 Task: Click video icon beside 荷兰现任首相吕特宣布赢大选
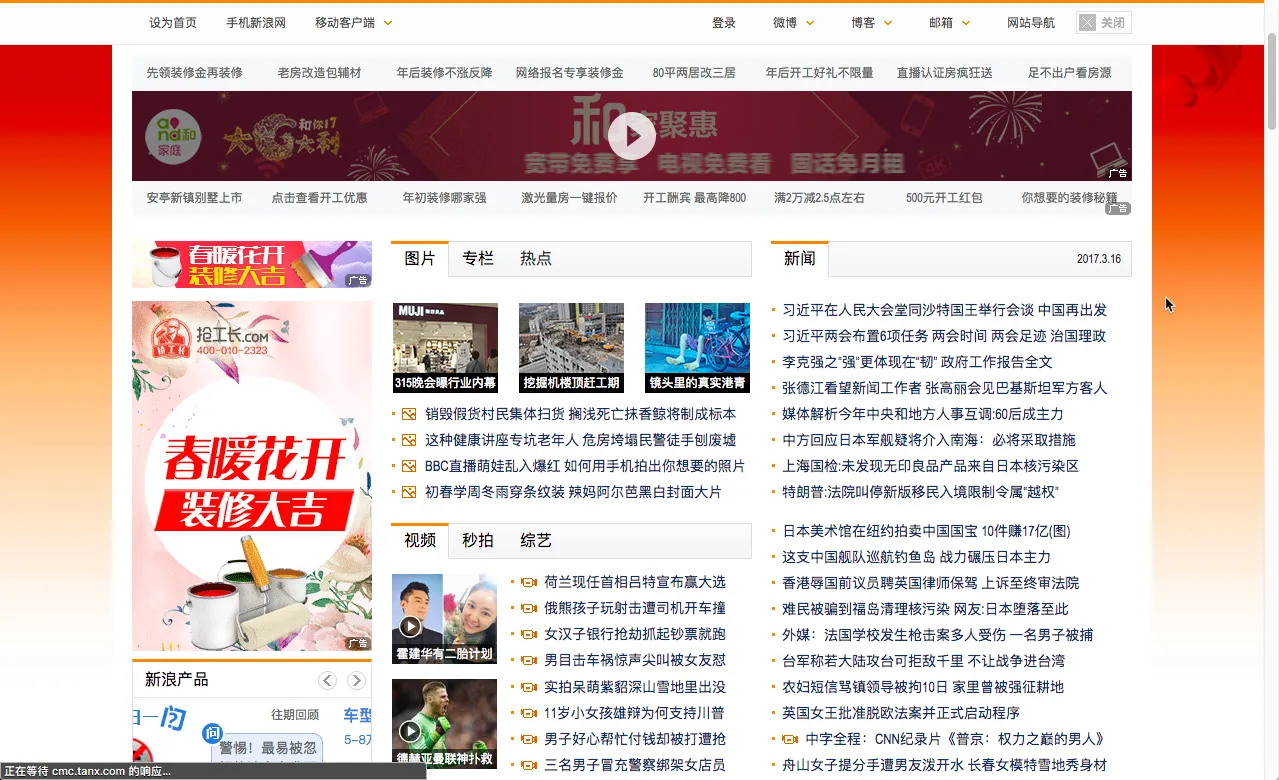[x=529, y=582]
